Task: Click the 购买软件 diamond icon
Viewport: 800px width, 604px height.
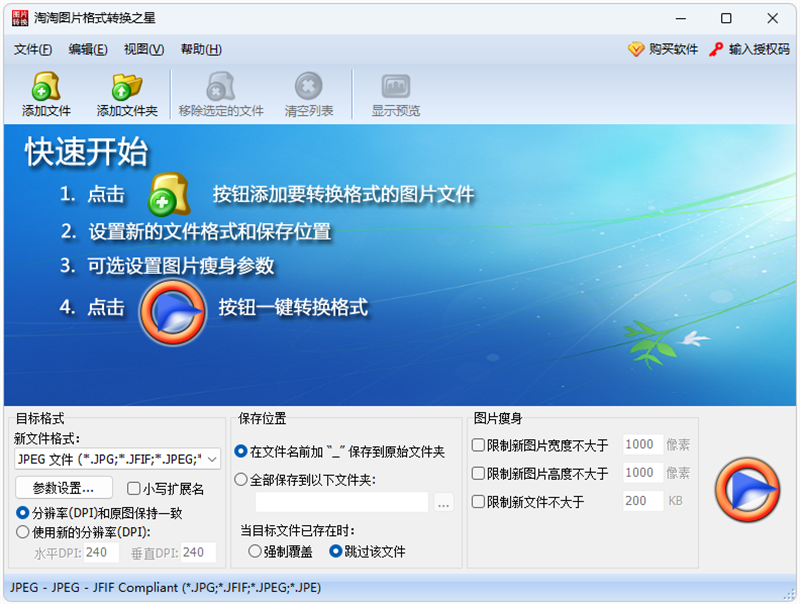Action: click(636, 49)
